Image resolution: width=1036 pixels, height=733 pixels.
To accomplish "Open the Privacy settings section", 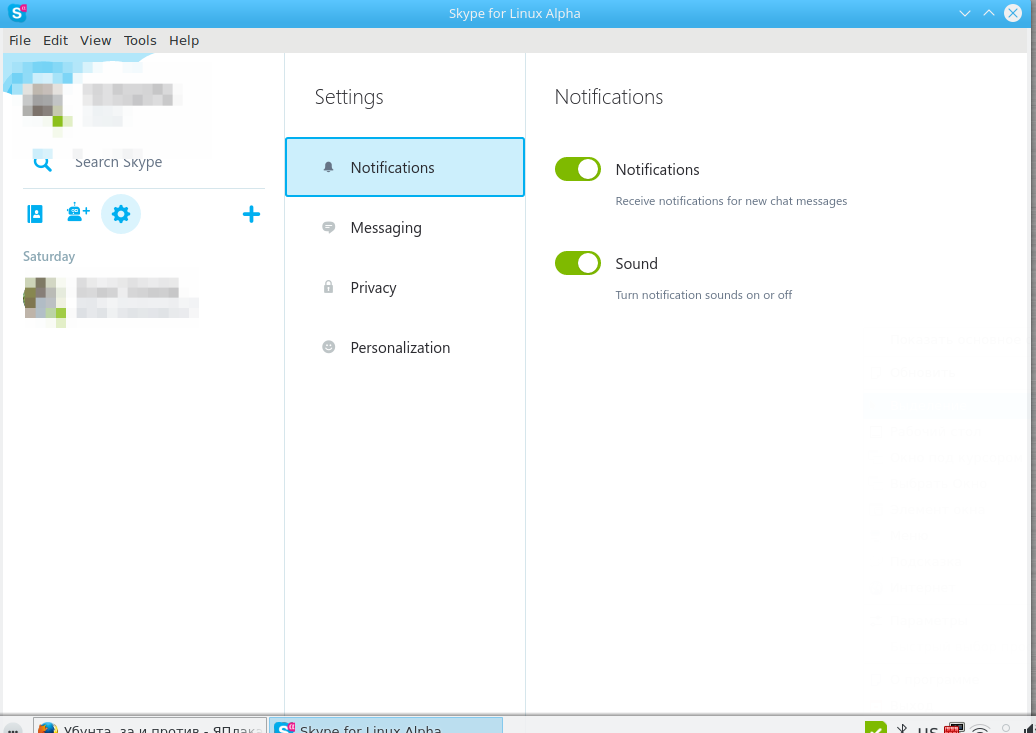I will (x=405, y=288).
